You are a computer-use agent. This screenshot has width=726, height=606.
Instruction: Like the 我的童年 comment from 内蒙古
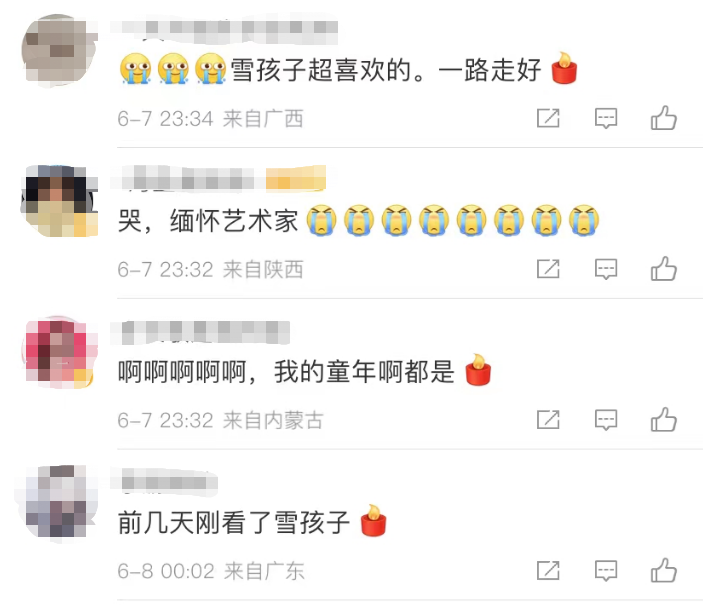tap(663, 420)
